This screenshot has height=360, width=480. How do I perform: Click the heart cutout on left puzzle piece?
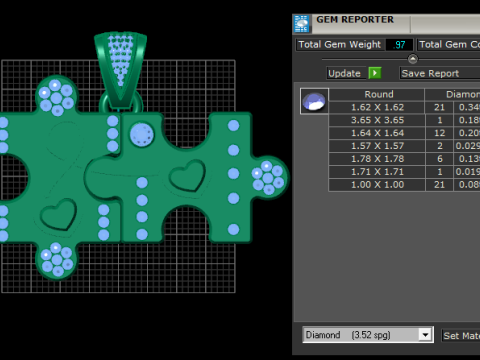pyautogui.click(x=59, y=214)
